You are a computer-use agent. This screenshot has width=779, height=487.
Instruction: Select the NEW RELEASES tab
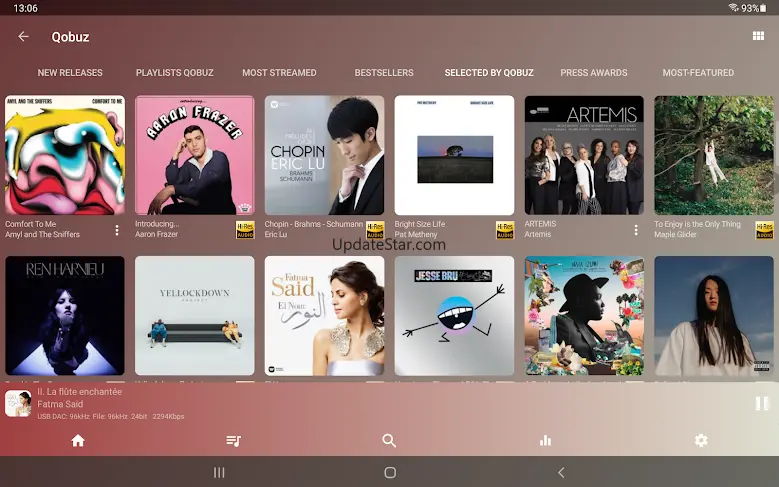point(70,73)
